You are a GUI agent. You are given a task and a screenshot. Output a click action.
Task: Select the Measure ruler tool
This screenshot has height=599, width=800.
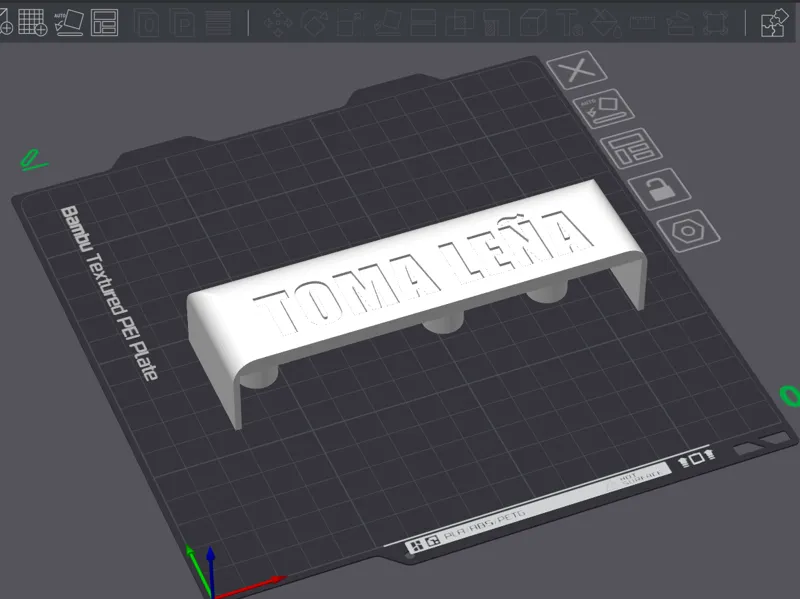642,23
